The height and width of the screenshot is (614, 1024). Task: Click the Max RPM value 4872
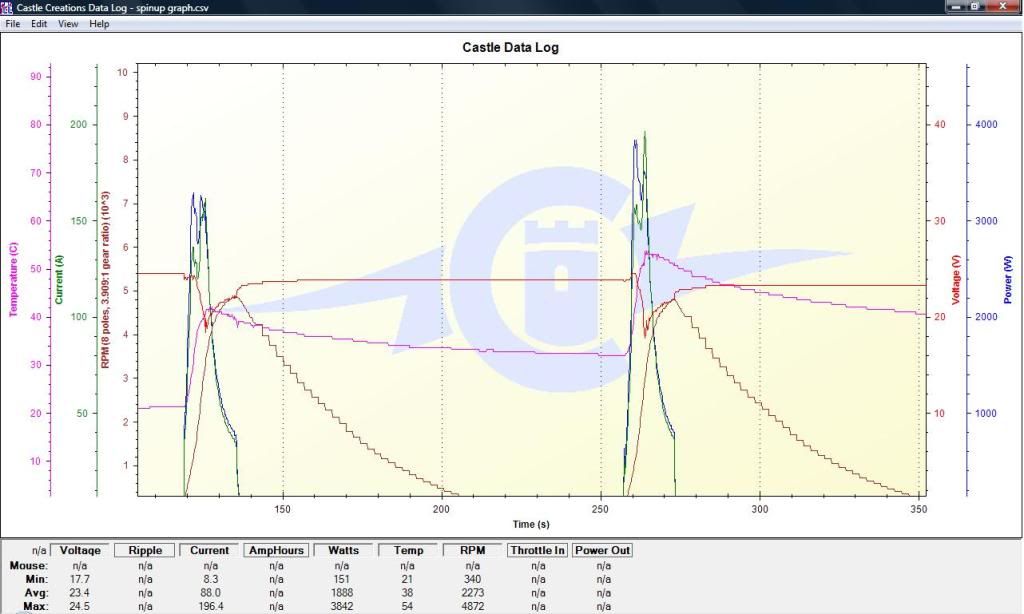click(472, 606)
